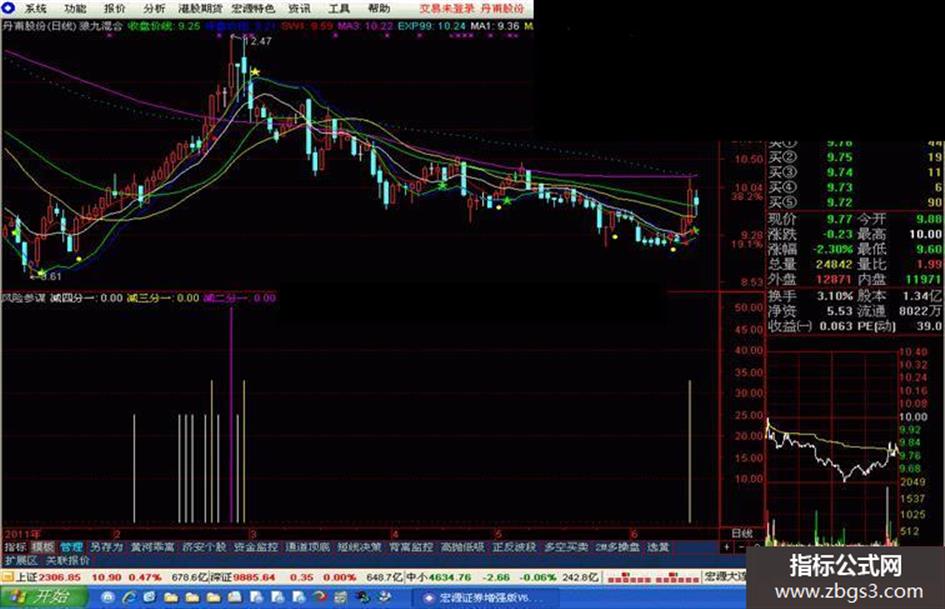Open the Windows 开始 start button

coord(44,597)
